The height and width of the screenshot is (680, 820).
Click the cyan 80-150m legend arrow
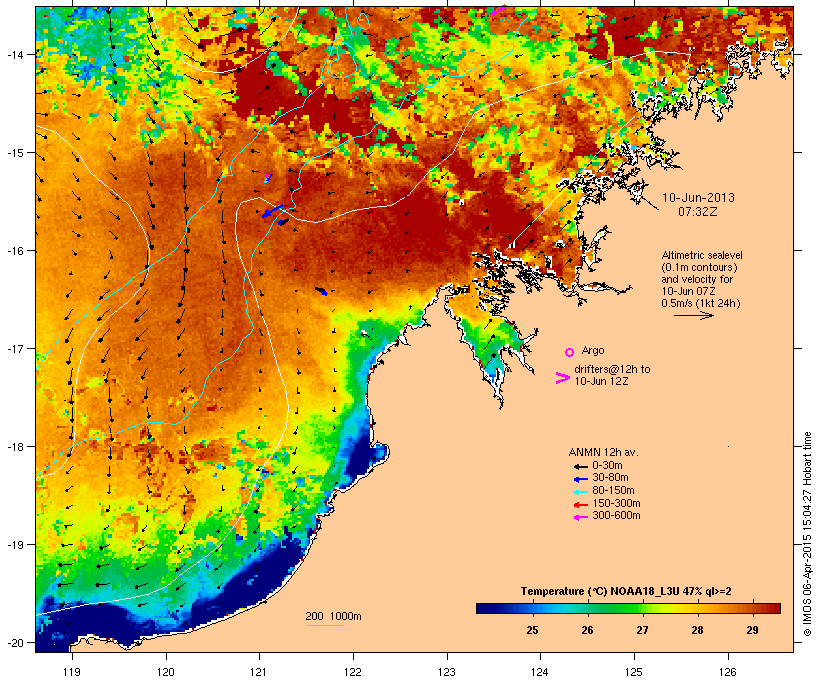pyautogui.click(x=580, y=492)
